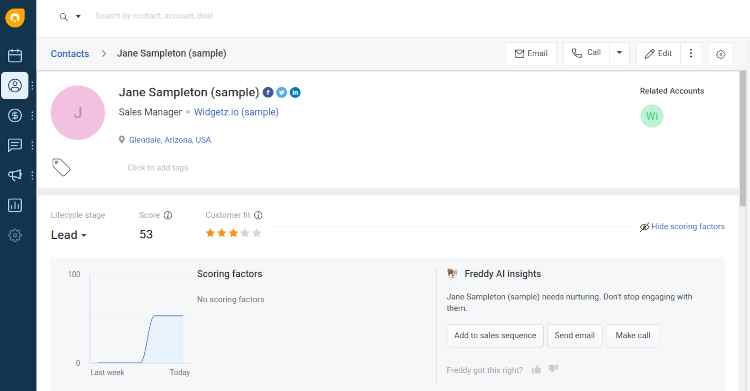Open the Deals dollar icon in sidebar
Screen dimensions: 750x391
point(15,115)
